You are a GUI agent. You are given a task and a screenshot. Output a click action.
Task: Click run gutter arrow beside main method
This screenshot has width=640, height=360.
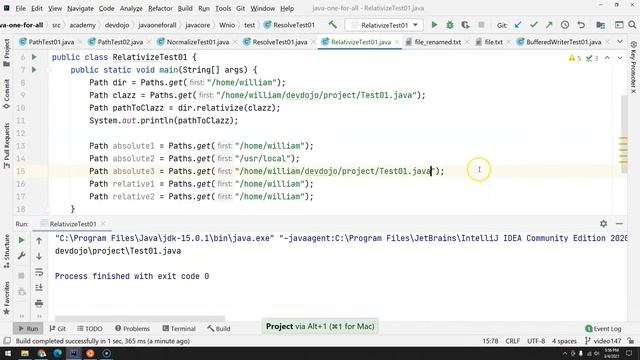tap(34, 70)
